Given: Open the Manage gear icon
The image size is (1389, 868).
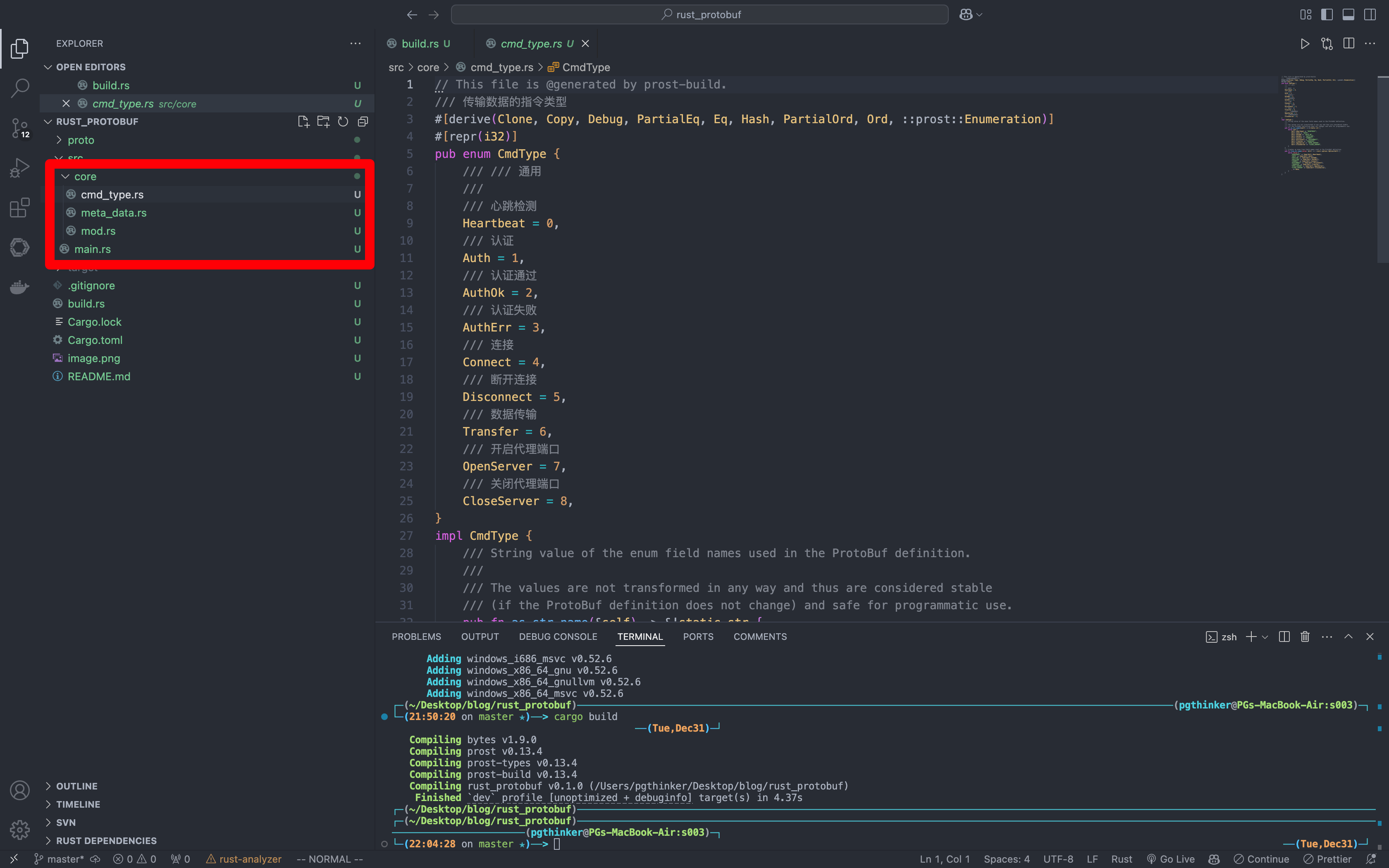Looking at the screenshot, I should click(19, 830).
